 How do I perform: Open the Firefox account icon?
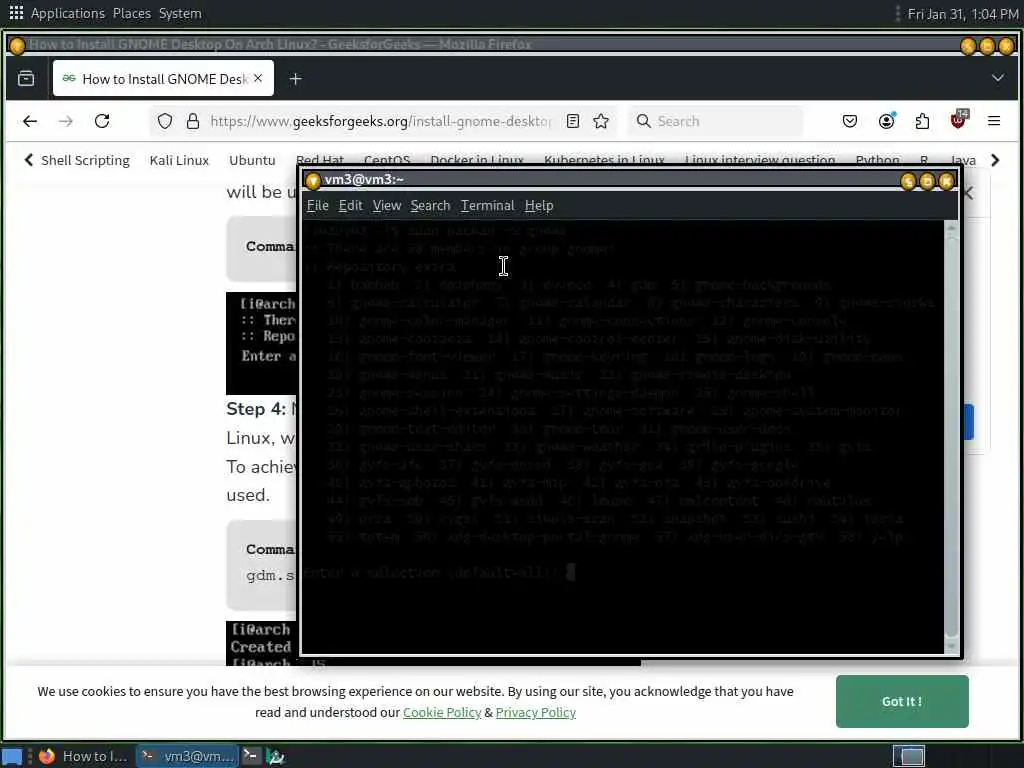pyautogui.click(x=886, y=121)
